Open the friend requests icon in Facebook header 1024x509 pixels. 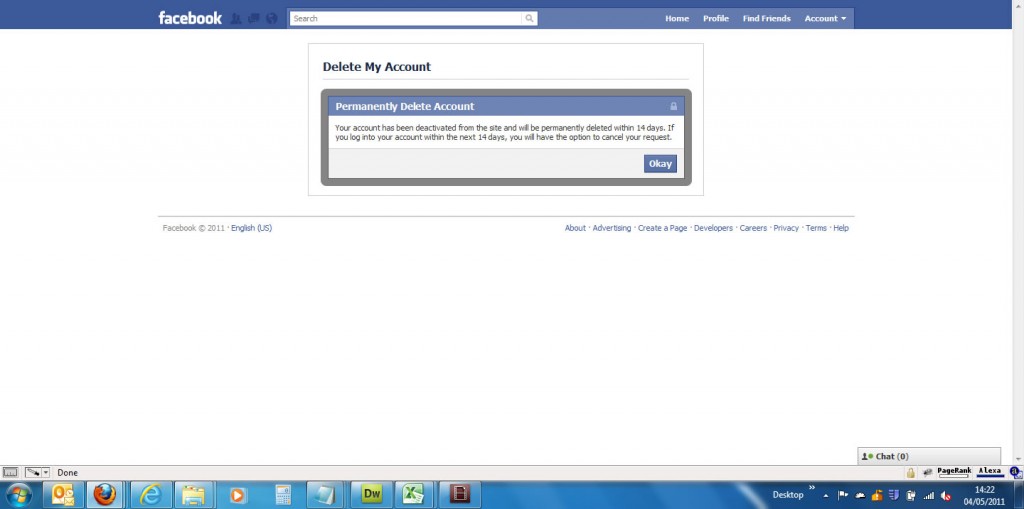(236, 18)
